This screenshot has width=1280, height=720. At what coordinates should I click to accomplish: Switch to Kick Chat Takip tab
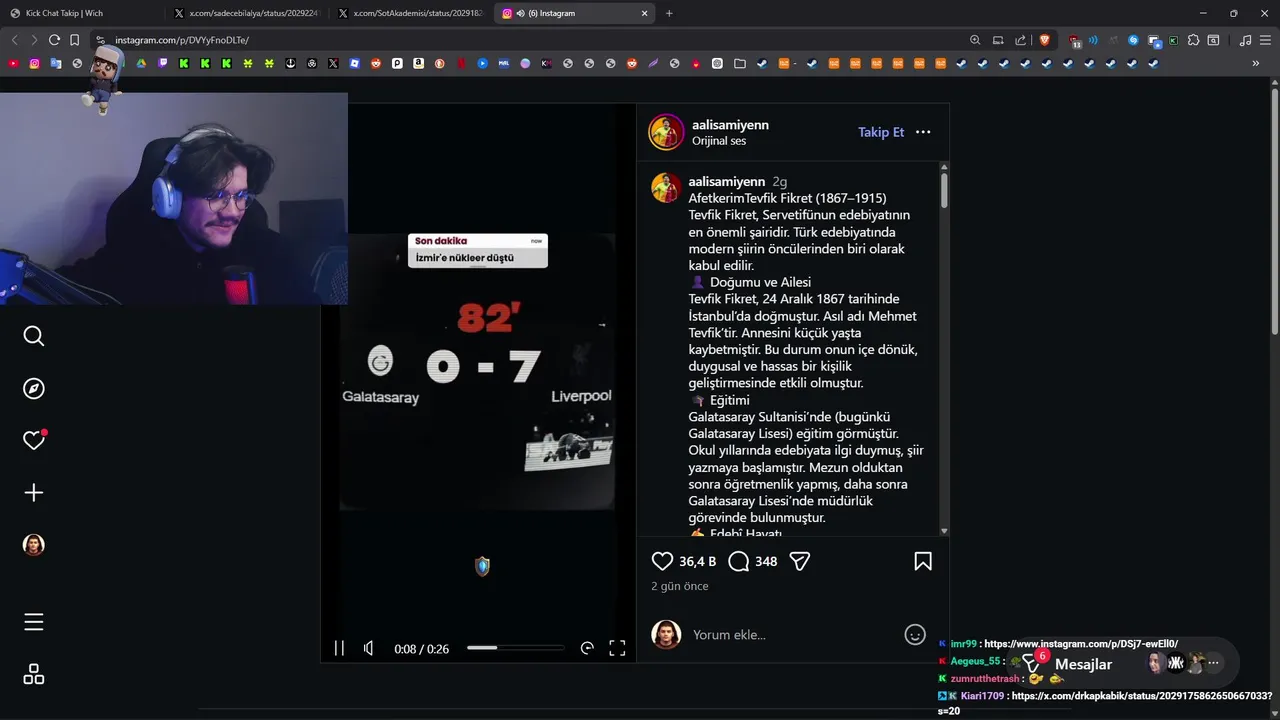tap(84, 13)
